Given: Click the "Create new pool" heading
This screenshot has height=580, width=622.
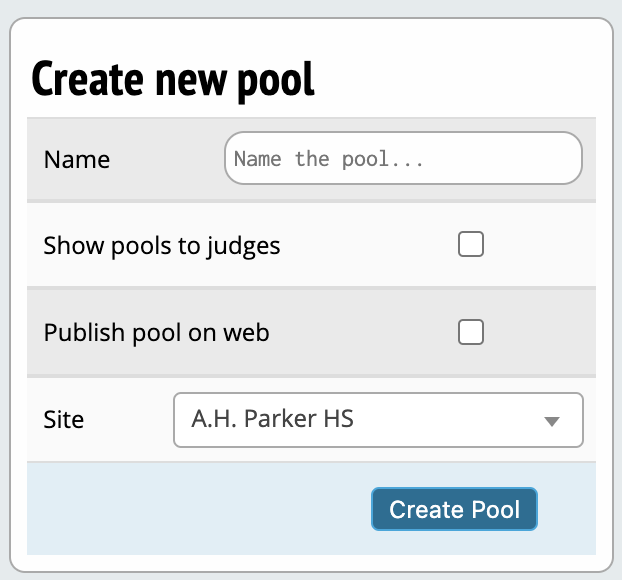Looking at the screenshot, I should click(x=173, y=80).
